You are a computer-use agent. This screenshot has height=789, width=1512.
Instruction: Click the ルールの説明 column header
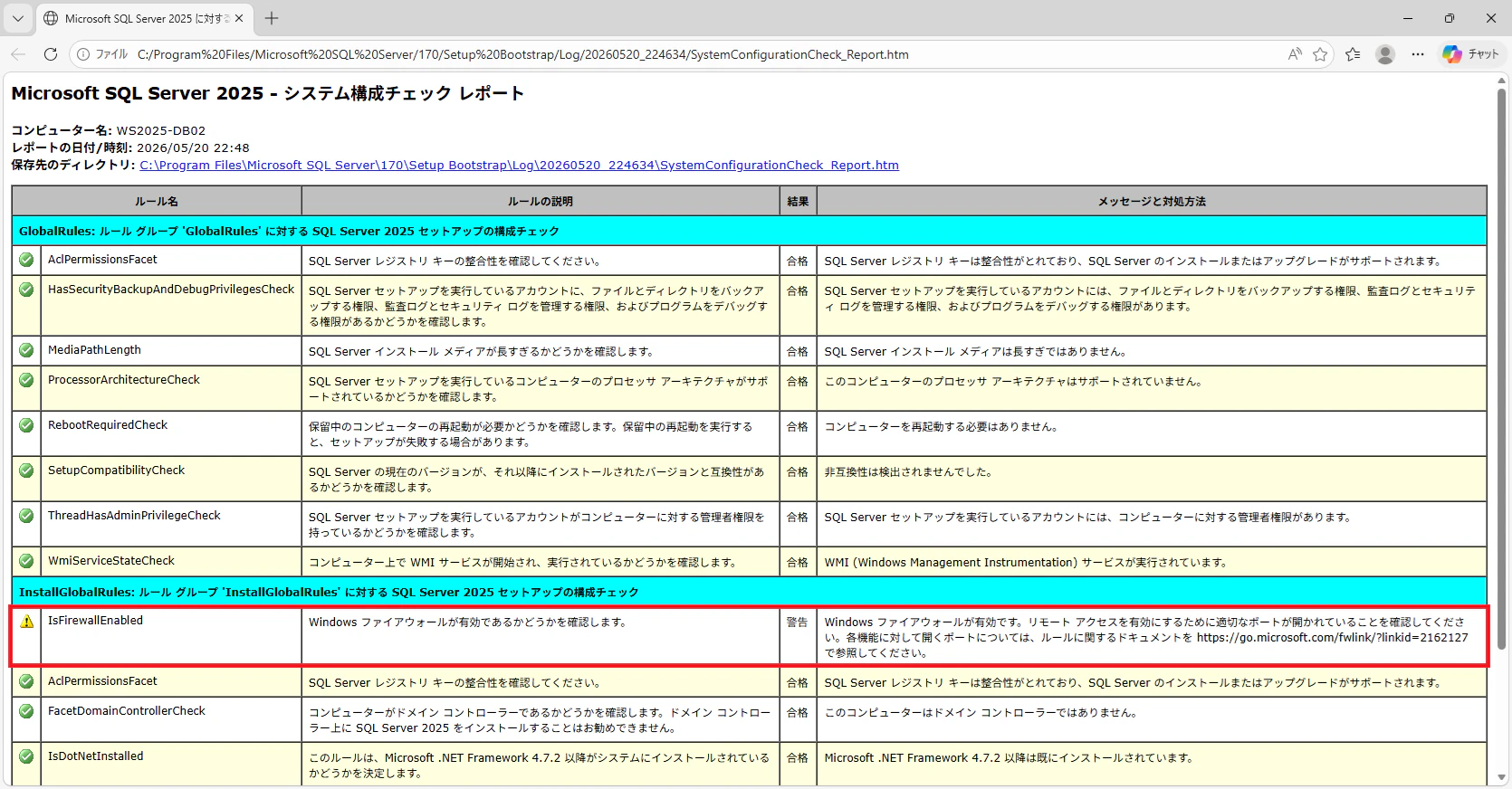point(541,201)
